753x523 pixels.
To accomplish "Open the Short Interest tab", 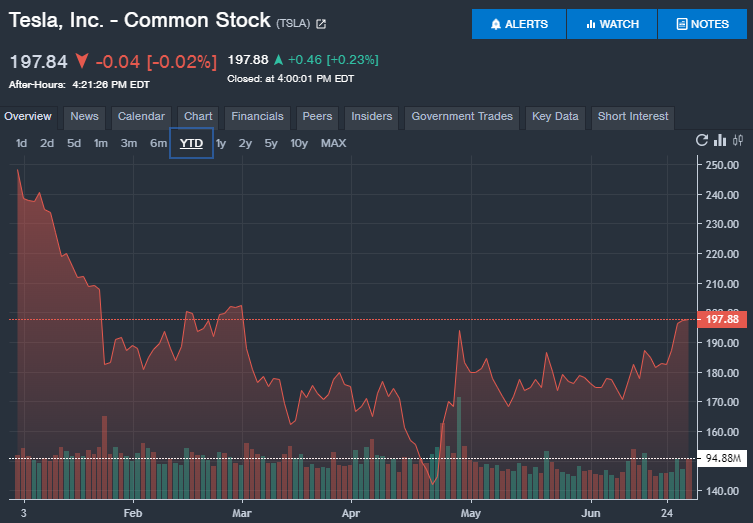I will pos(632,117).
